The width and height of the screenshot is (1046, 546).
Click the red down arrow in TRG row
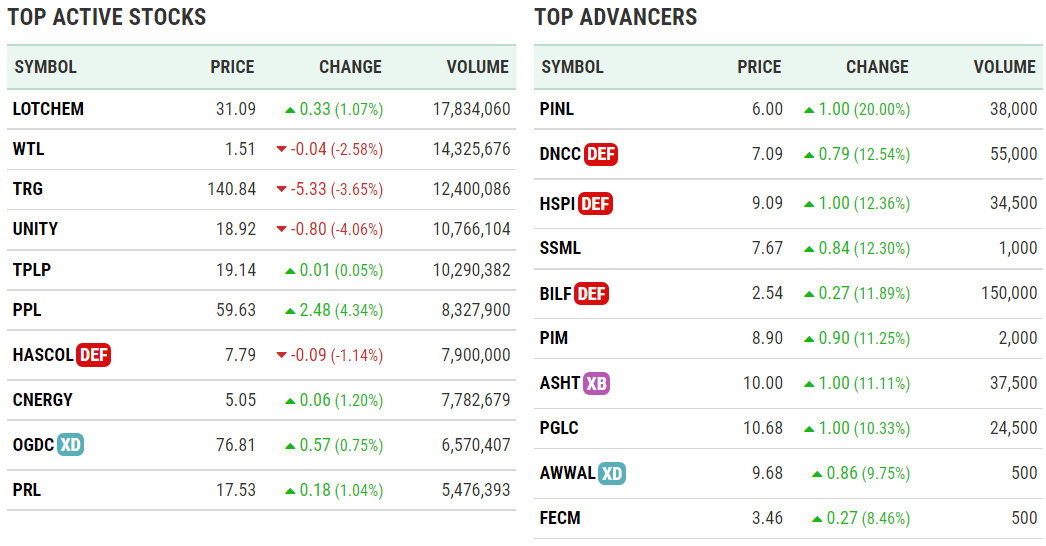pos(281,190)
